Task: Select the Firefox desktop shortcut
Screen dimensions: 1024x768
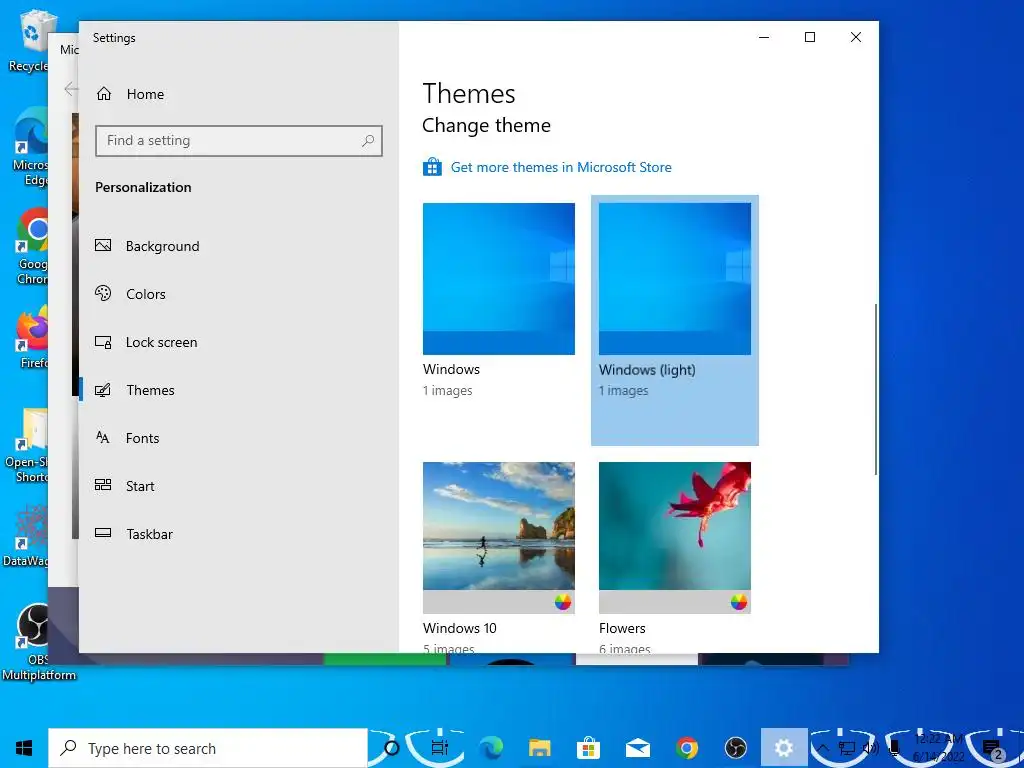Action: click(33, 338)
